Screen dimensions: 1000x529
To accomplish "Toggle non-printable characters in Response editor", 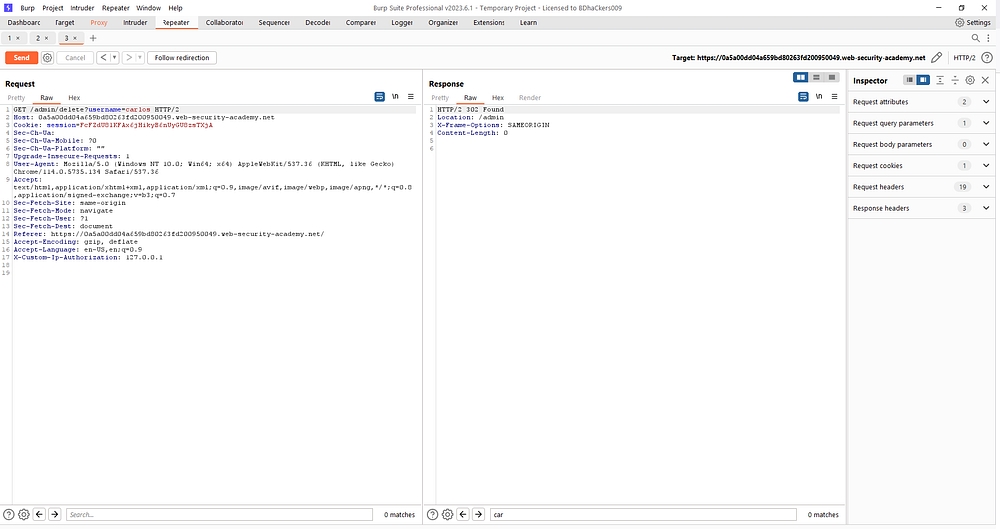I will coord(818,97).
